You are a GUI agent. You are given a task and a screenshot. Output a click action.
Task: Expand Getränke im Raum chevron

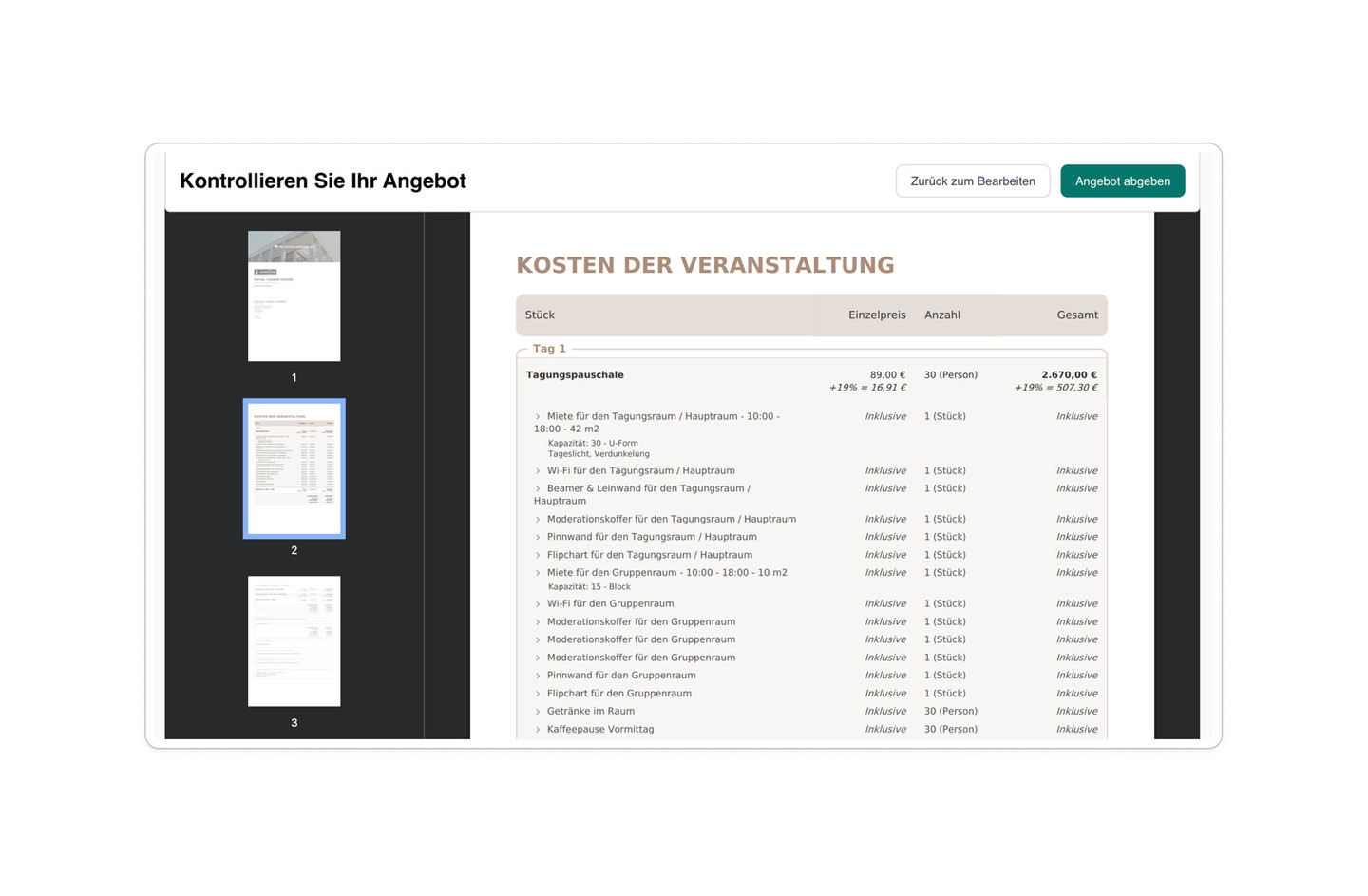coord(538,711)
